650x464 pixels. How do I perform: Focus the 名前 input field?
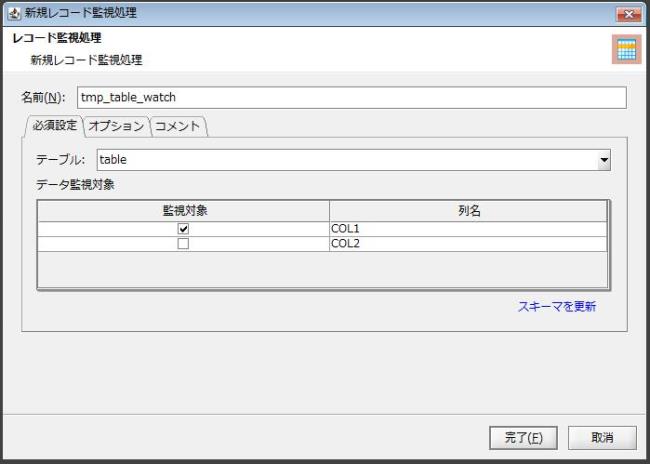coord(350,97)
